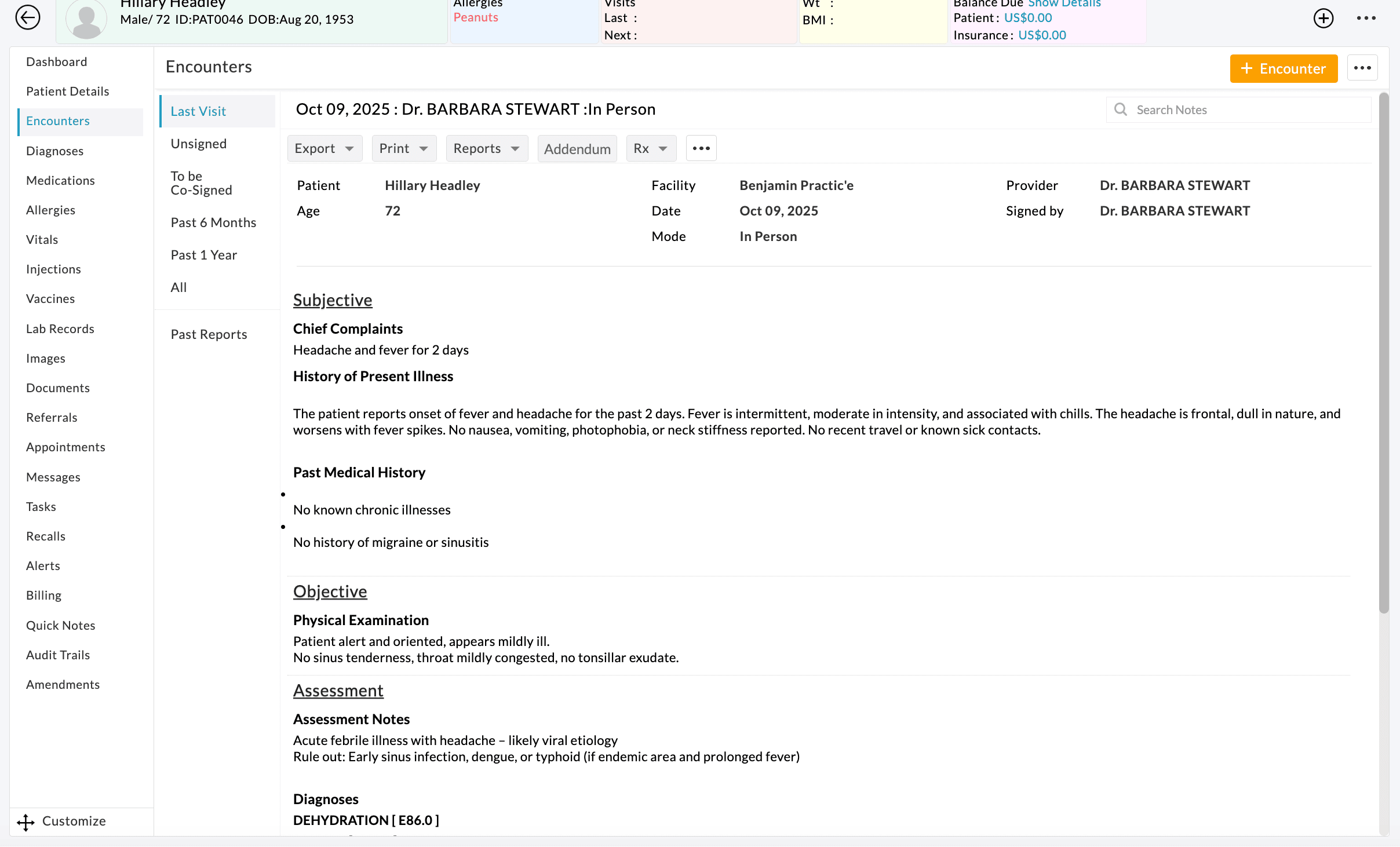1400x847 pixels.
Task: Open more options after Rx button
Action: [701, 148]
